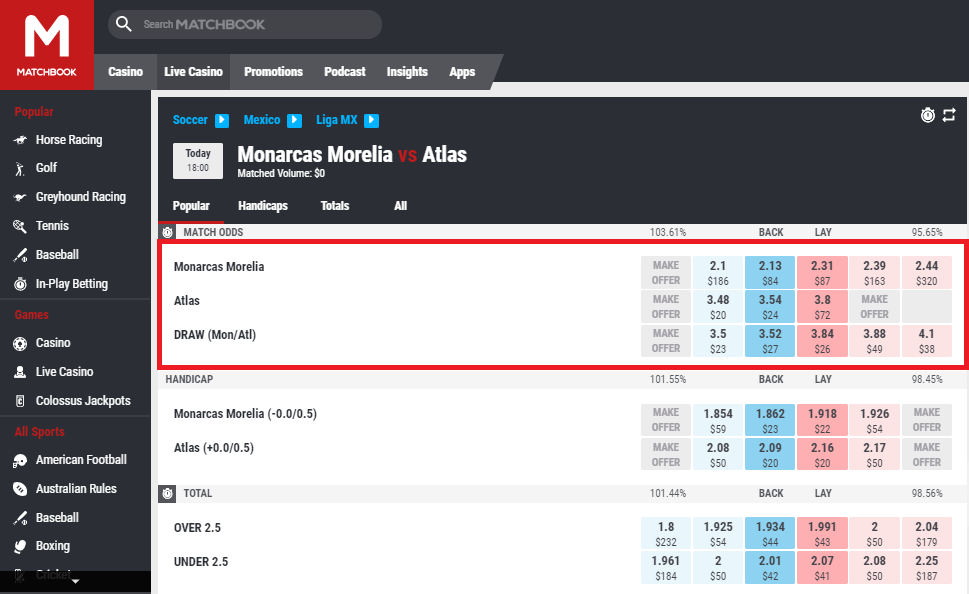969x594 pixels.
Task: Click the American Football helmet icon
Action: pyautogui.click(x=20, y=460)
